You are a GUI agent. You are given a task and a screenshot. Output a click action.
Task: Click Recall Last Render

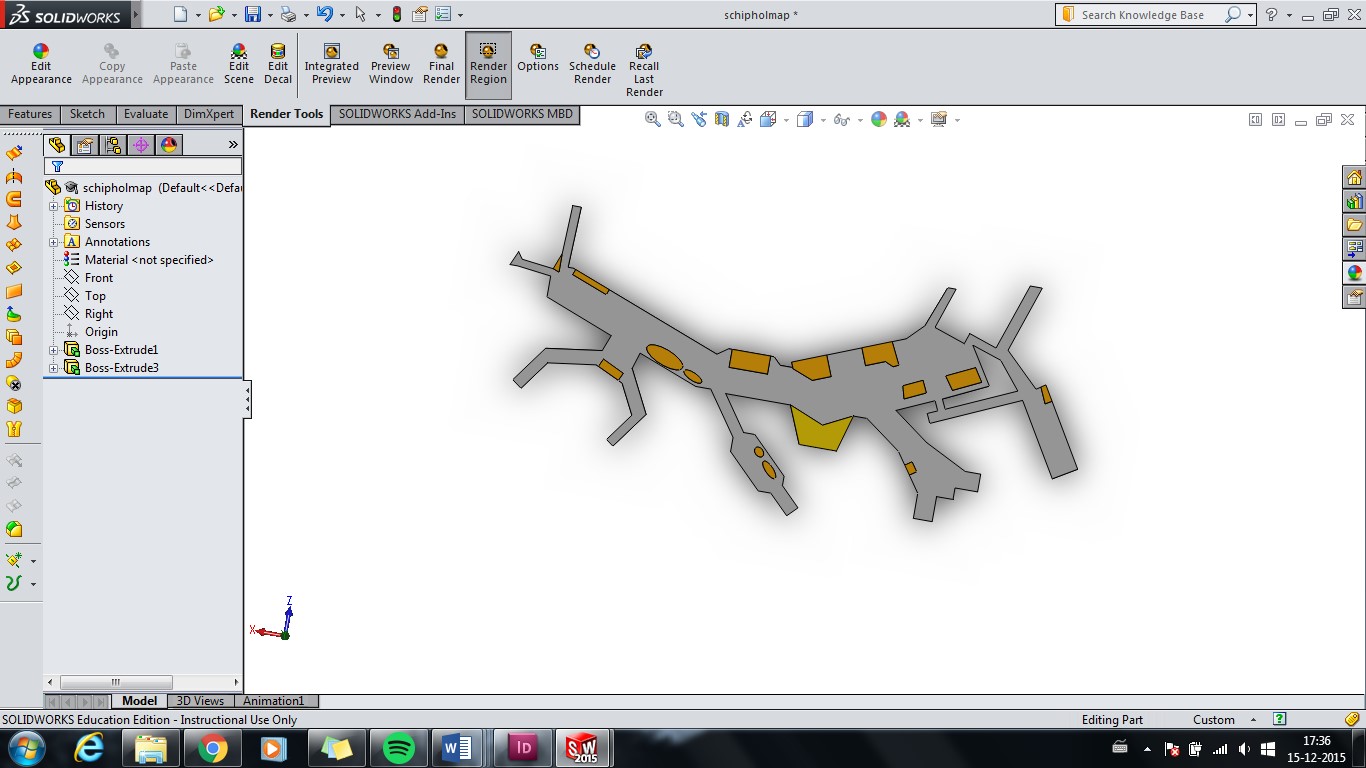point(644,70)
